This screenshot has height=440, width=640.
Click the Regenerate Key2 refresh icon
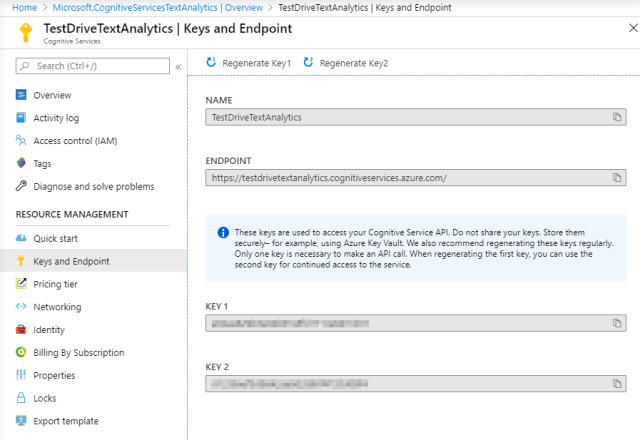[x=308, y=62]
